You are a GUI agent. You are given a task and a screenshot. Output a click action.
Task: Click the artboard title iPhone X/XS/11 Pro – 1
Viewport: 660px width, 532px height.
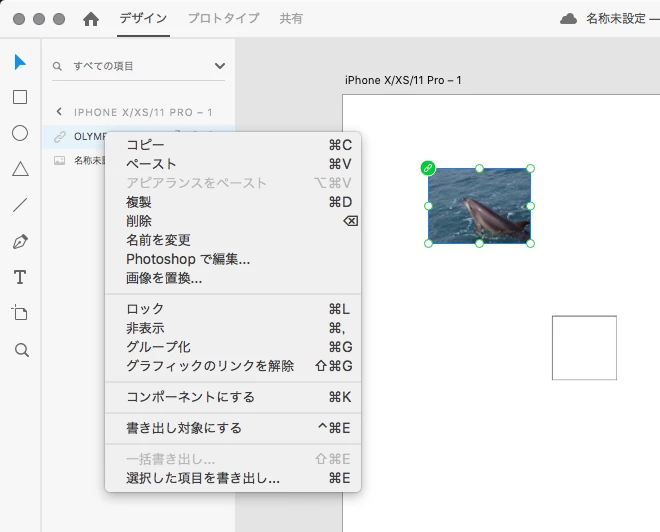[x=403, y=80]
